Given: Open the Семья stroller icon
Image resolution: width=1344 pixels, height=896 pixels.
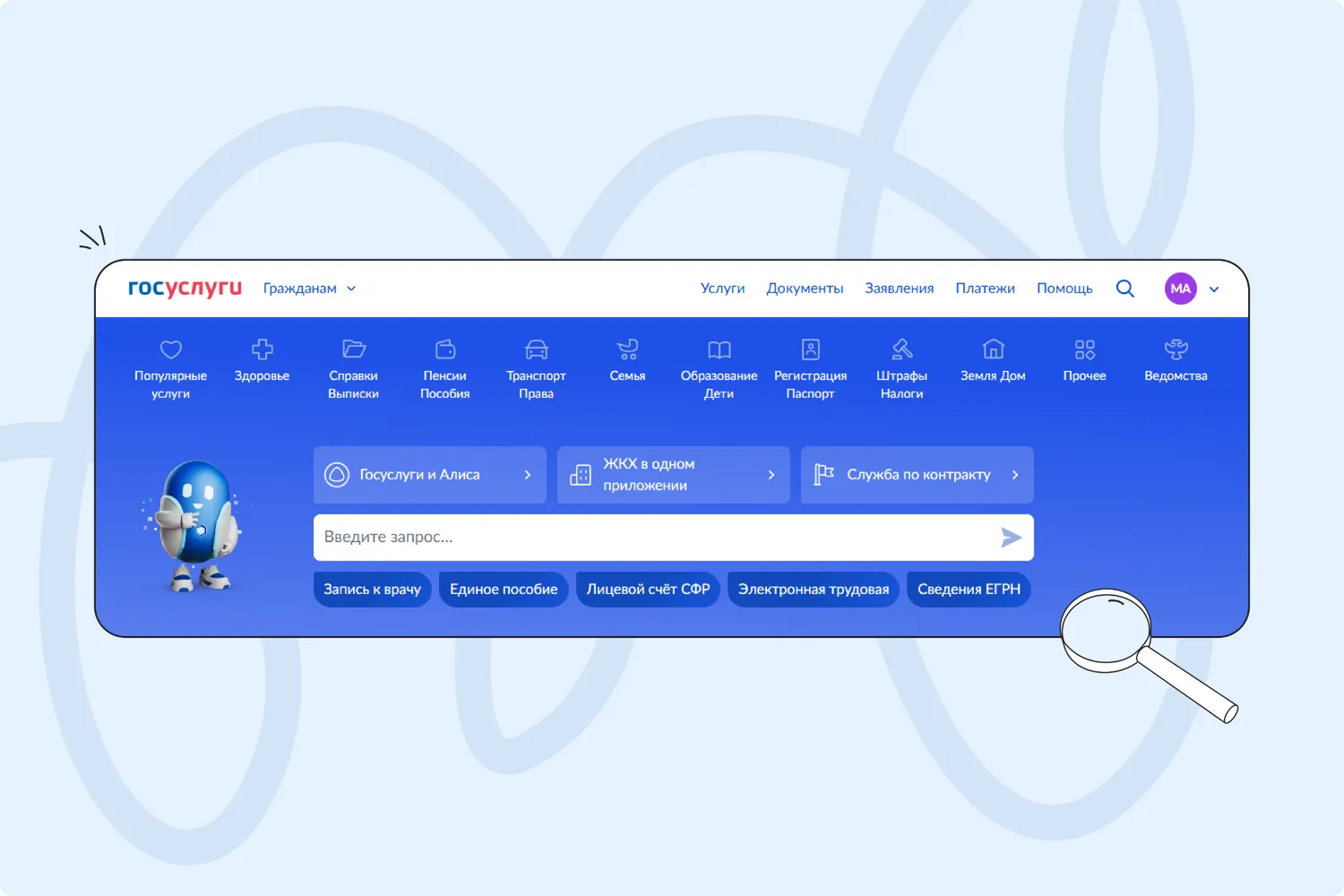Looking at the screenshot, I should tap(628, 349).
